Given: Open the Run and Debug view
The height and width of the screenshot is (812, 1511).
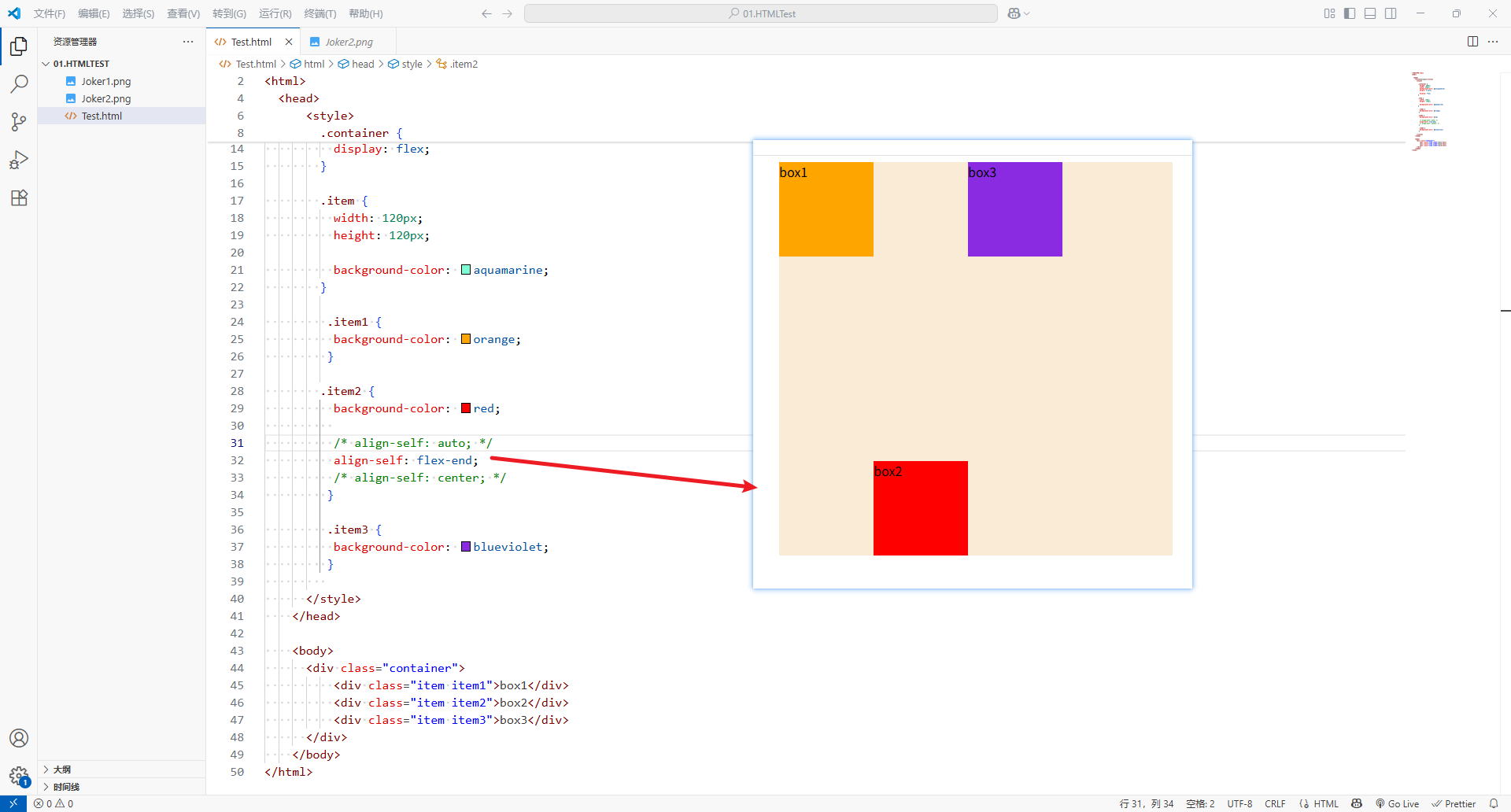Looking at the screenshot, I should (x=19, y=160).
